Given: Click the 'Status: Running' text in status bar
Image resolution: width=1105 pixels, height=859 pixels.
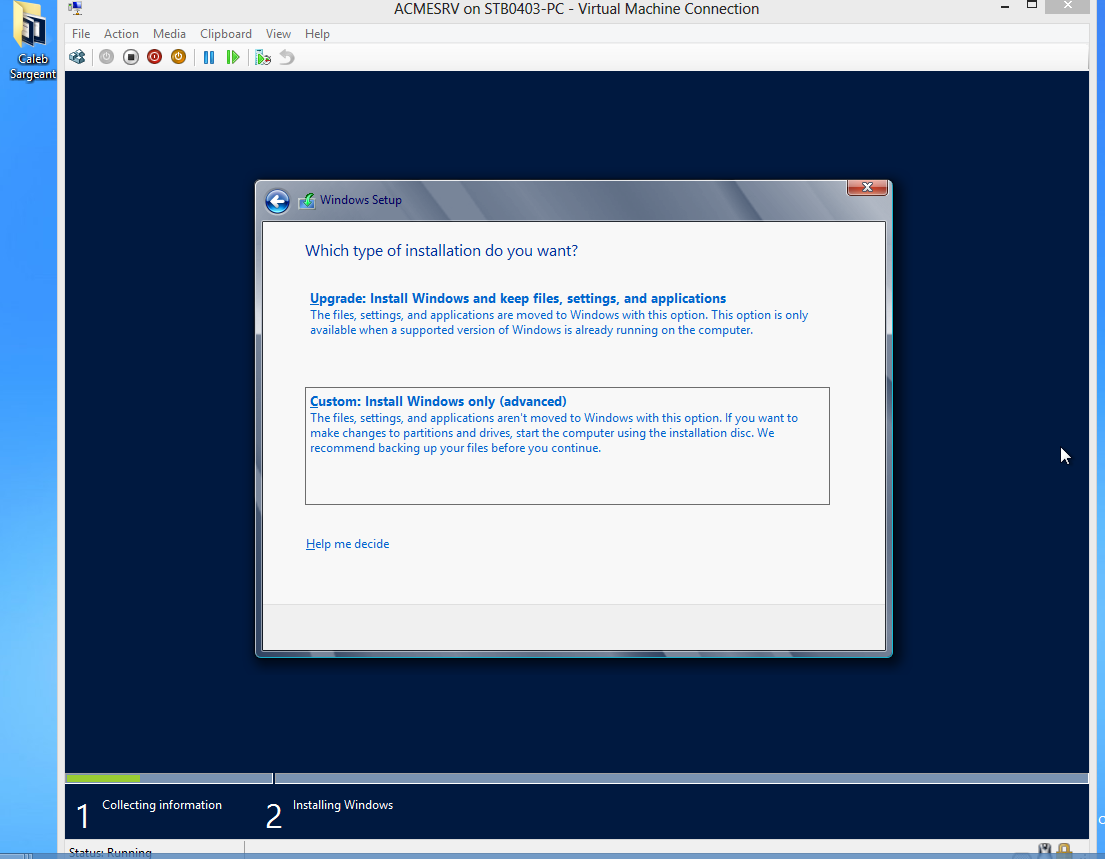Looking at the screenshot, I should 110,852.
